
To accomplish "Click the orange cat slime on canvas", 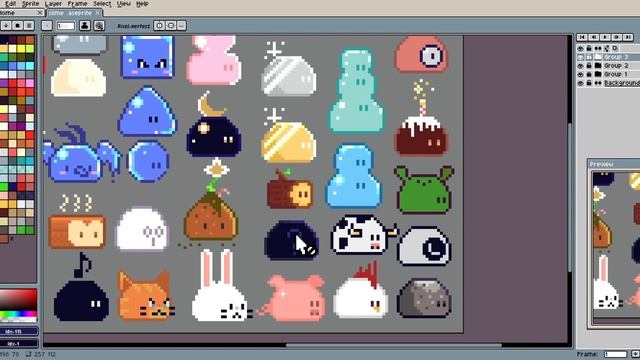I will tap(146, 297).
